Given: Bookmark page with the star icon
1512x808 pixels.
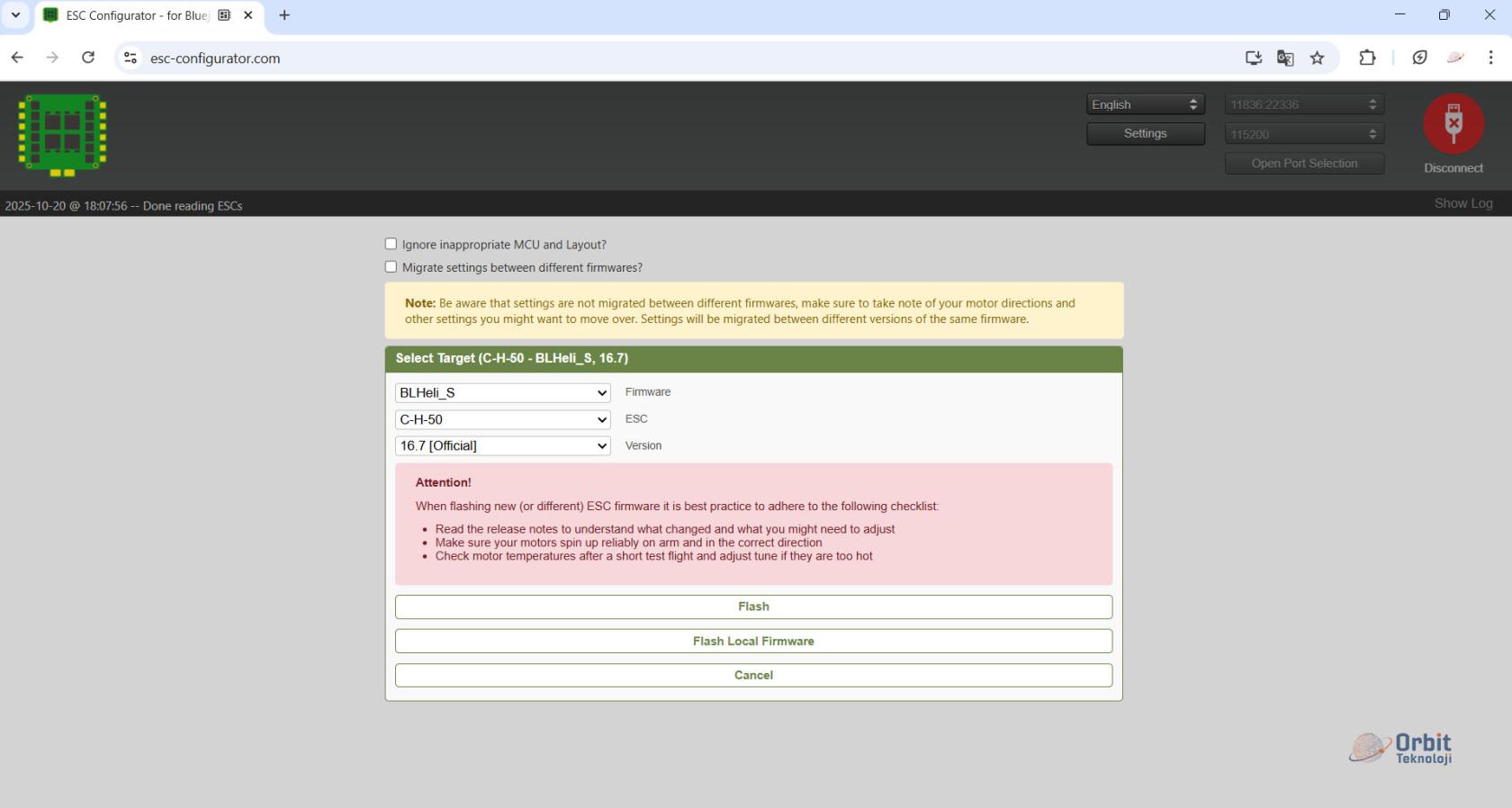Looking at the screenshot, I should (1317, 58).
